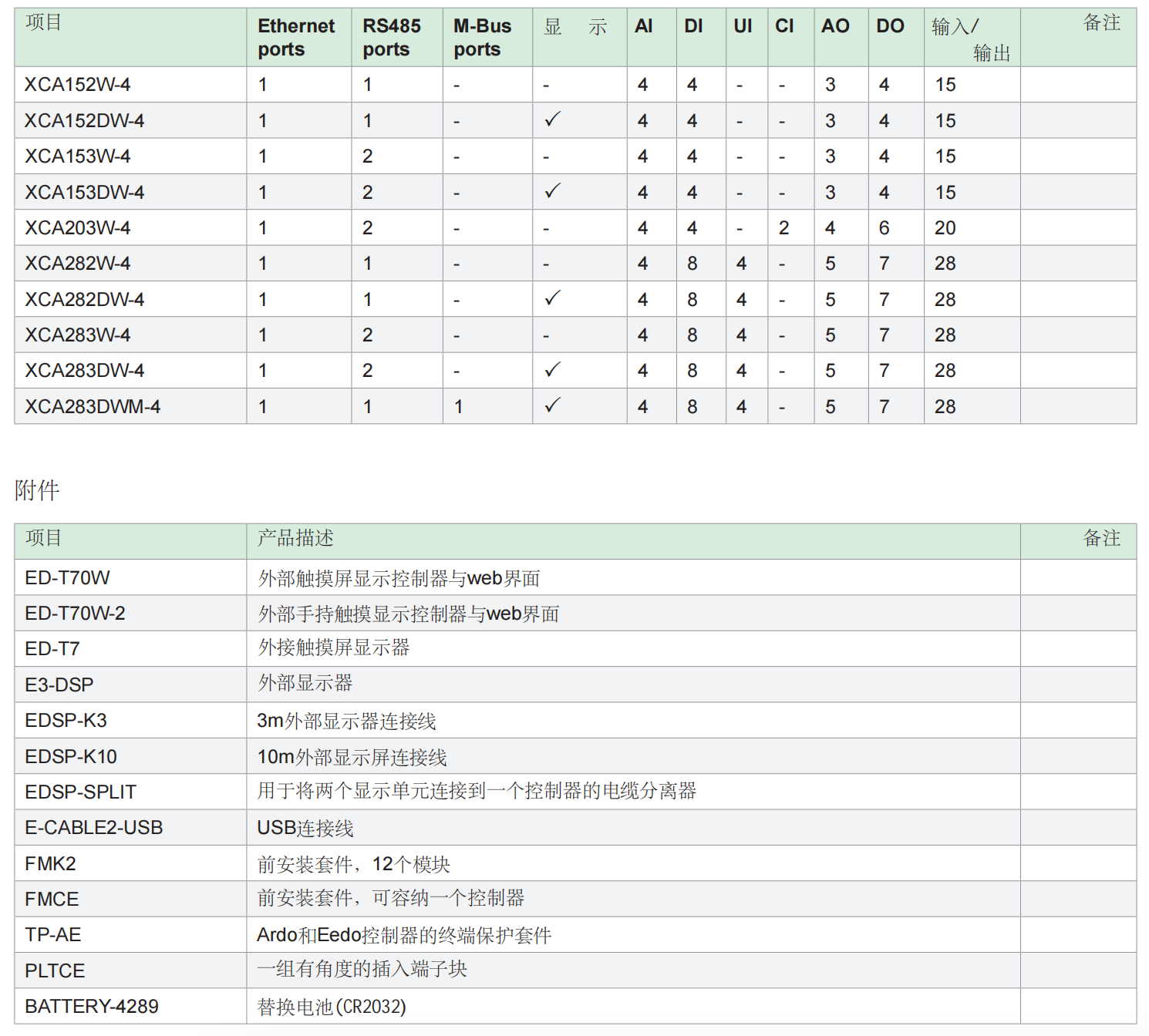Screen dimensions: 1149x1036
Task: Select the E-CABLE2-USB accessory entry
Action: coord(94,828)
